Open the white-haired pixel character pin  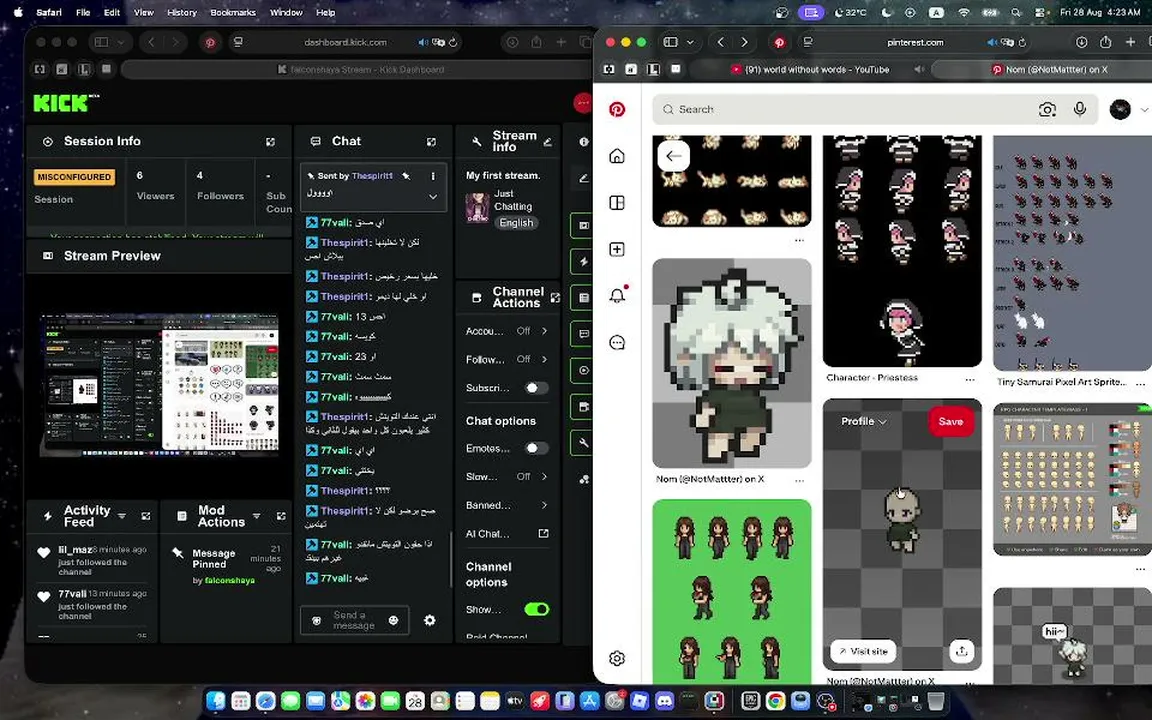tap(732, 363)
